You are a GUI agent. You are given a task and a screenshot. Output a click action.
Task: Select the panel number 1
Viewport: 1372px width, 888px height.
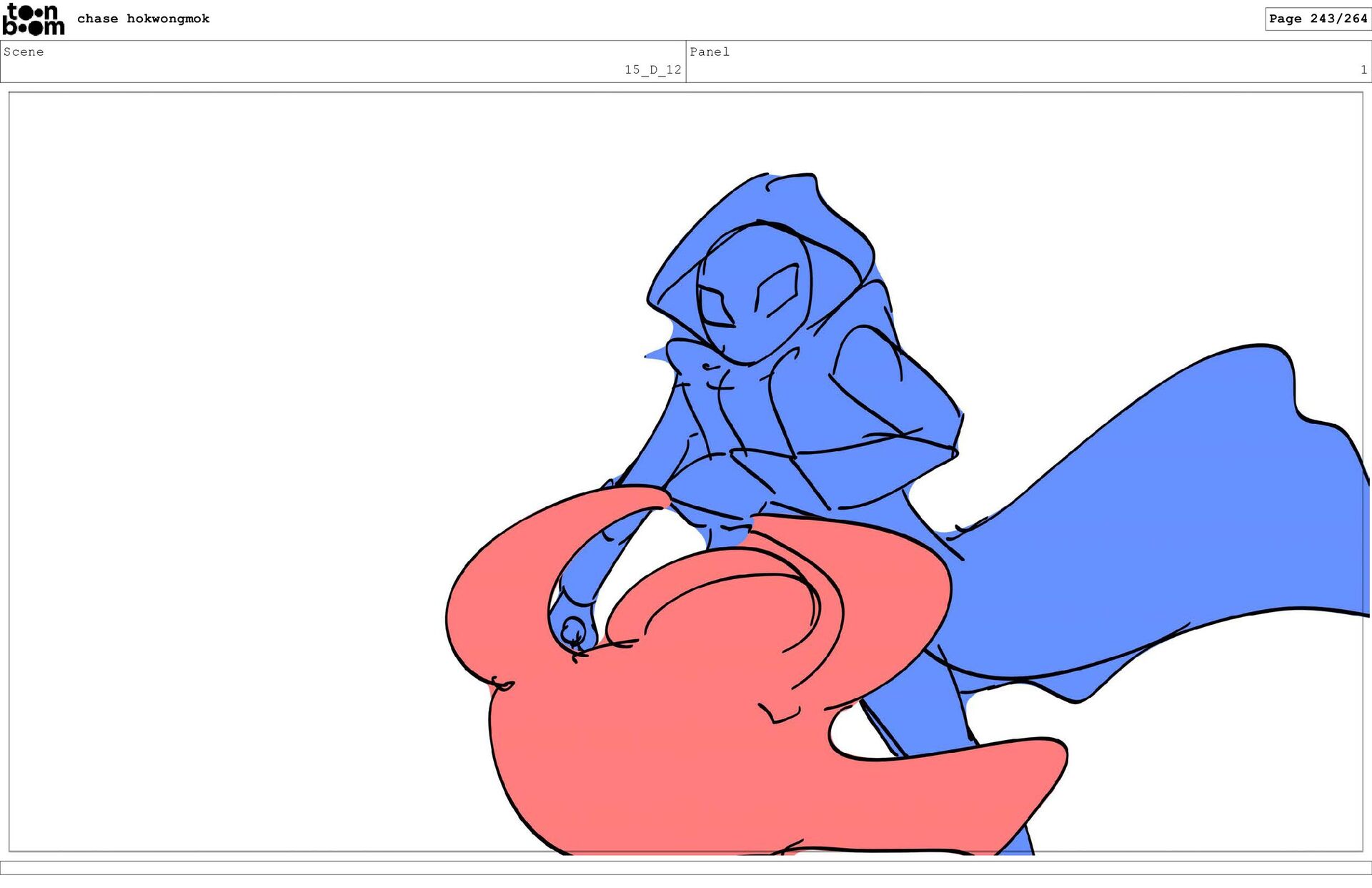(x=1363, y=69)
